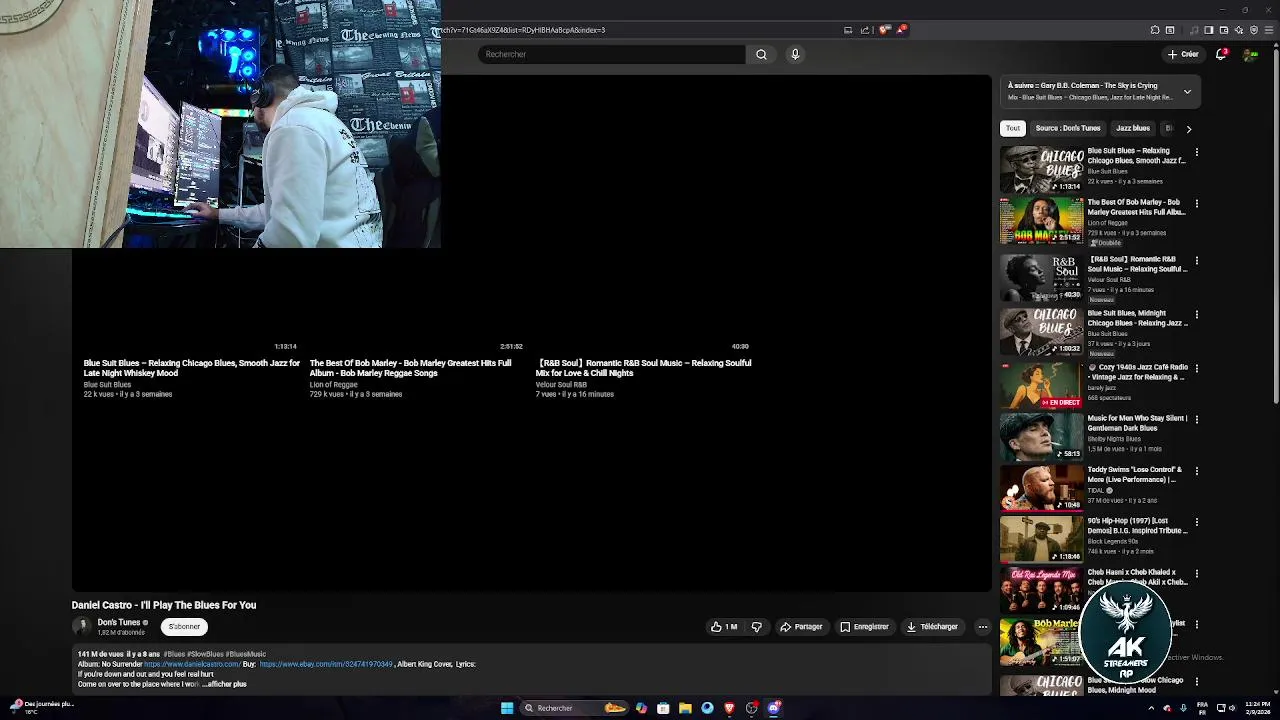
Task: Expand description with ...afficher plus
Action: point(225,684)
